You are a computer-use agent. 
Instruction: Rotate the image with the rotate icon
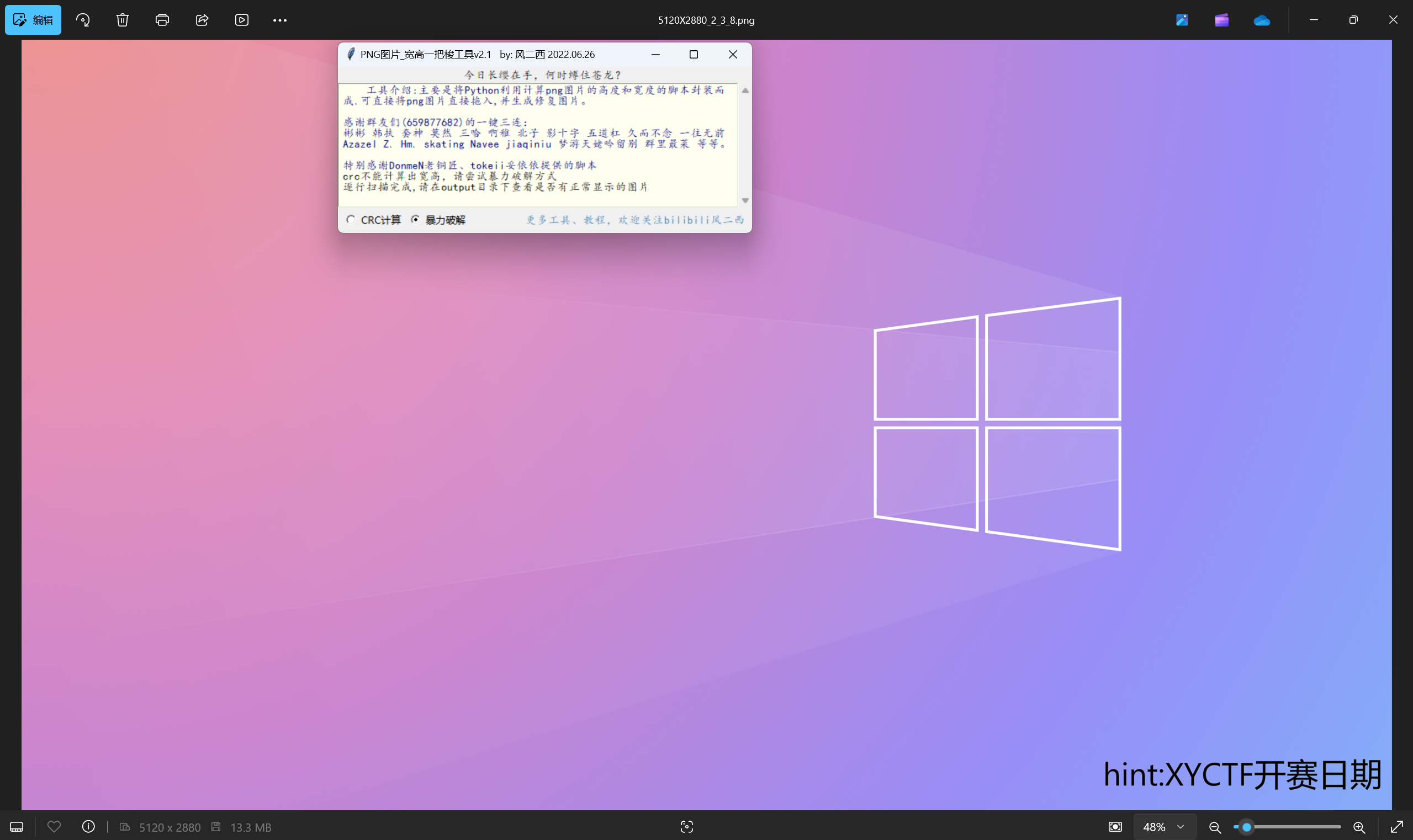tap(83, 20)
